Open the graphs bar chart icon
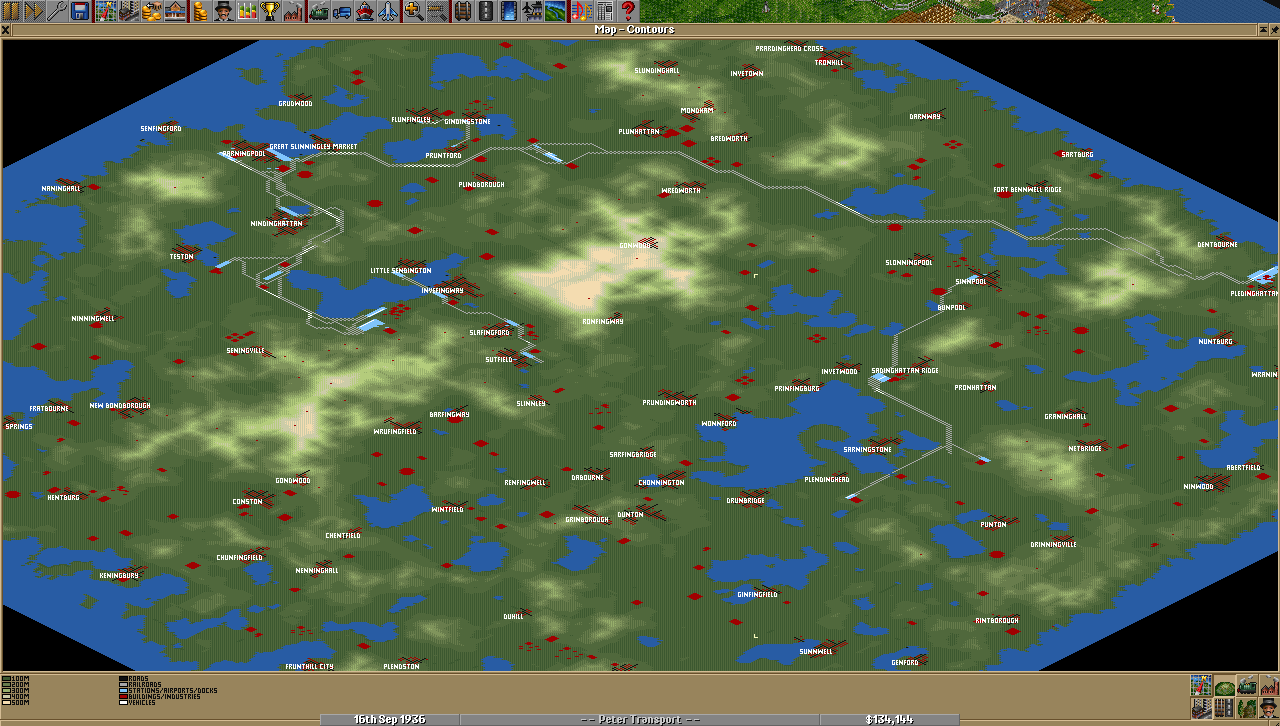 pos(246,11)
